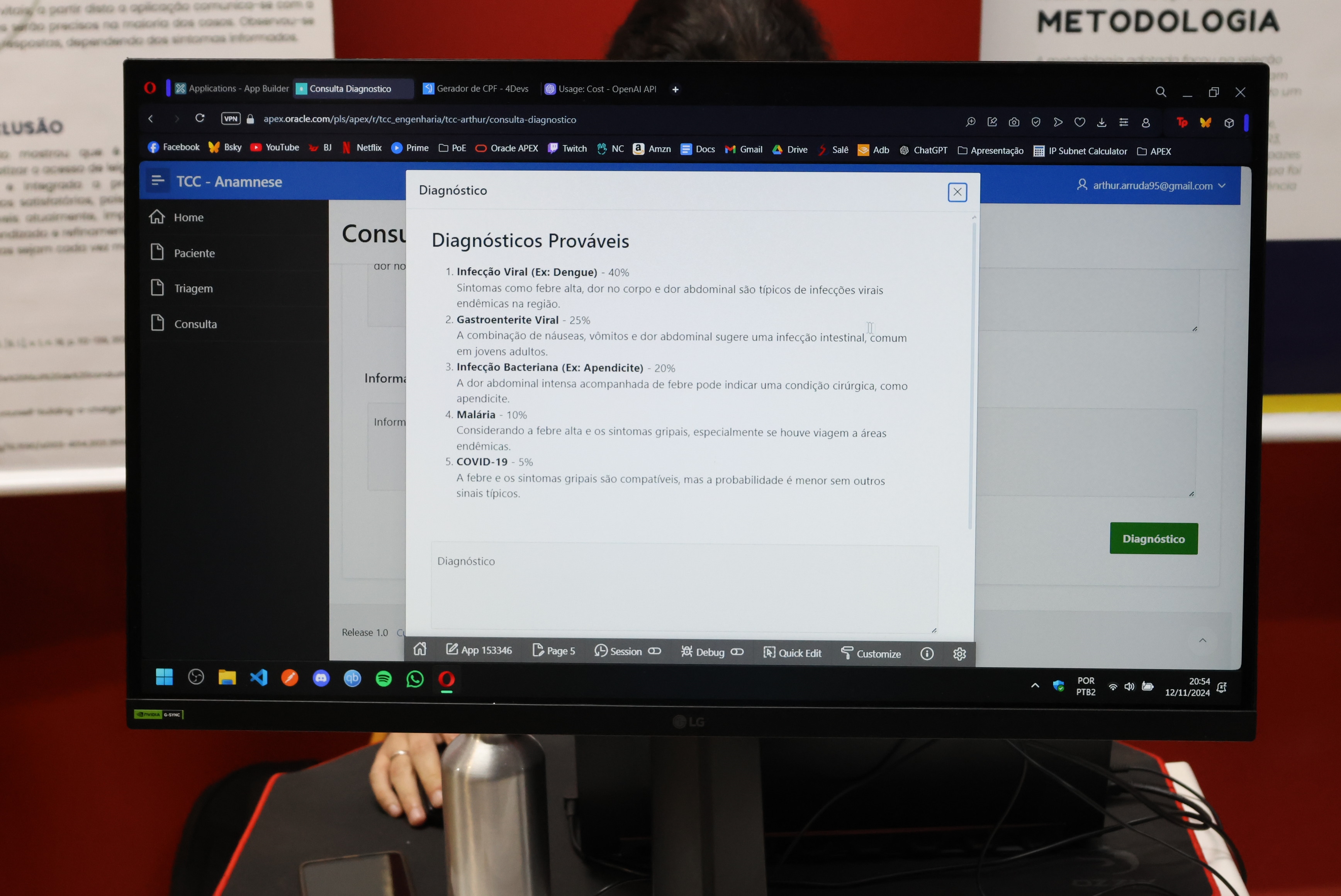Expand the Apresentação bookmarks folder
This screenshot has height=896, width=1341.
[x=990, y=151]
